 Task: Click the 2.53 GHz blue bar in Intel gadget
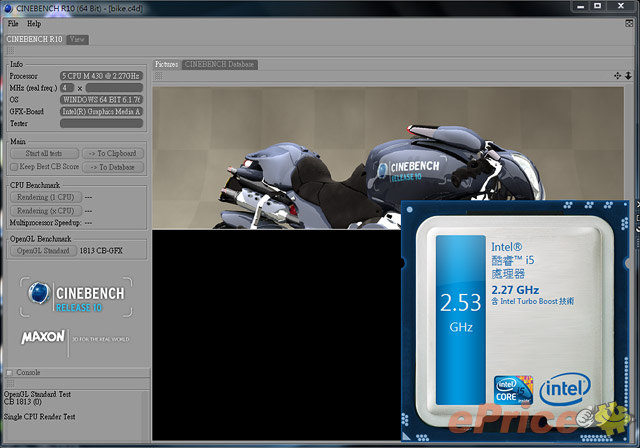point(461,320)
